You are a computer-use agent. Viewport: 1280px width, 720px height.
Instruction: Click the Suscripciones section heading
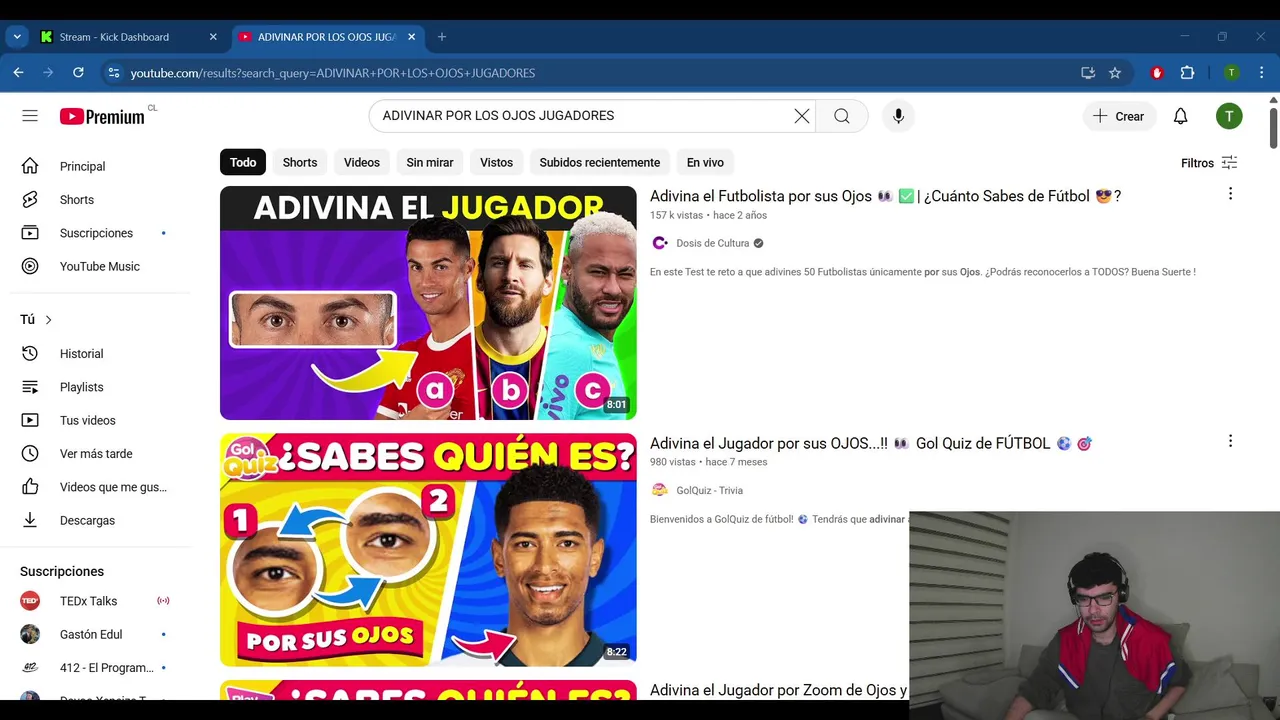pyautogui.click(x=62, y=571)
